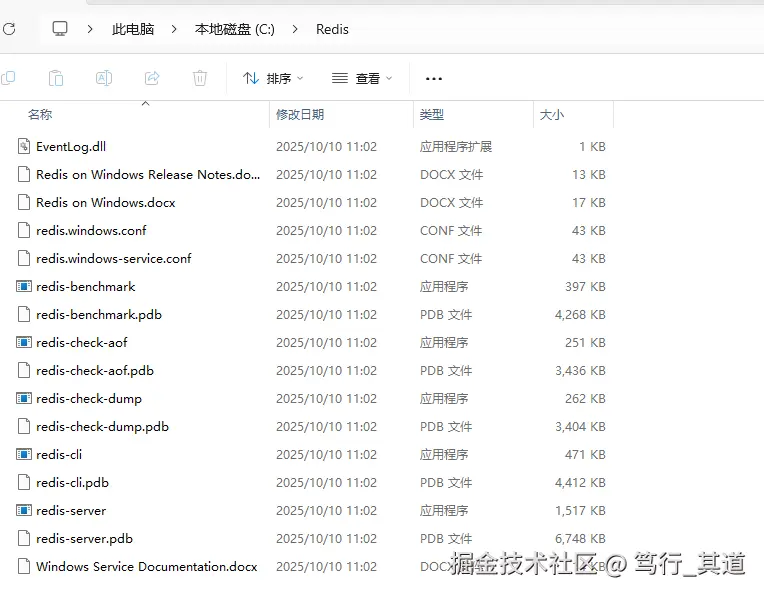
Task: Click the redis.windows.conf file icon
Action: click(x=24, y=231)
